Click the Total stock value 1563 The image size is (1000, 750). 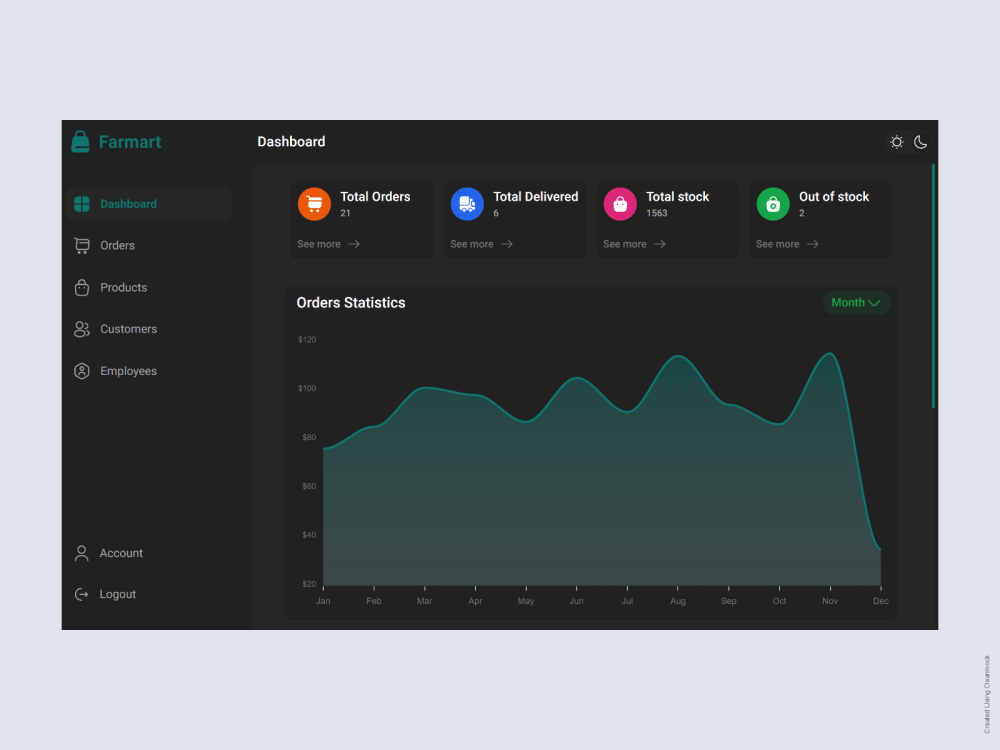656,214
